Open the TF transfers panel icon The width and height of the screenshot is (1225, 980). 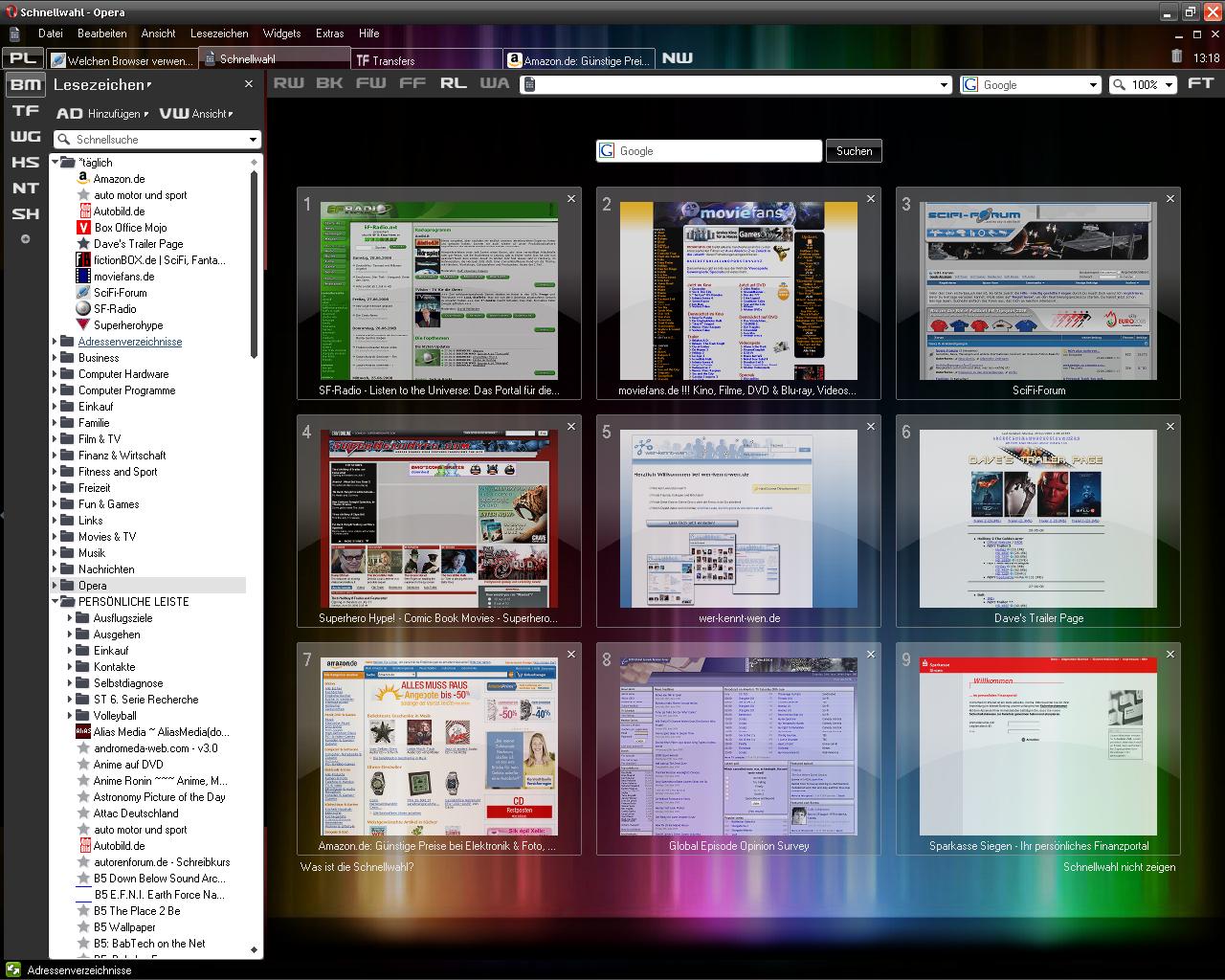pos(26,111)
